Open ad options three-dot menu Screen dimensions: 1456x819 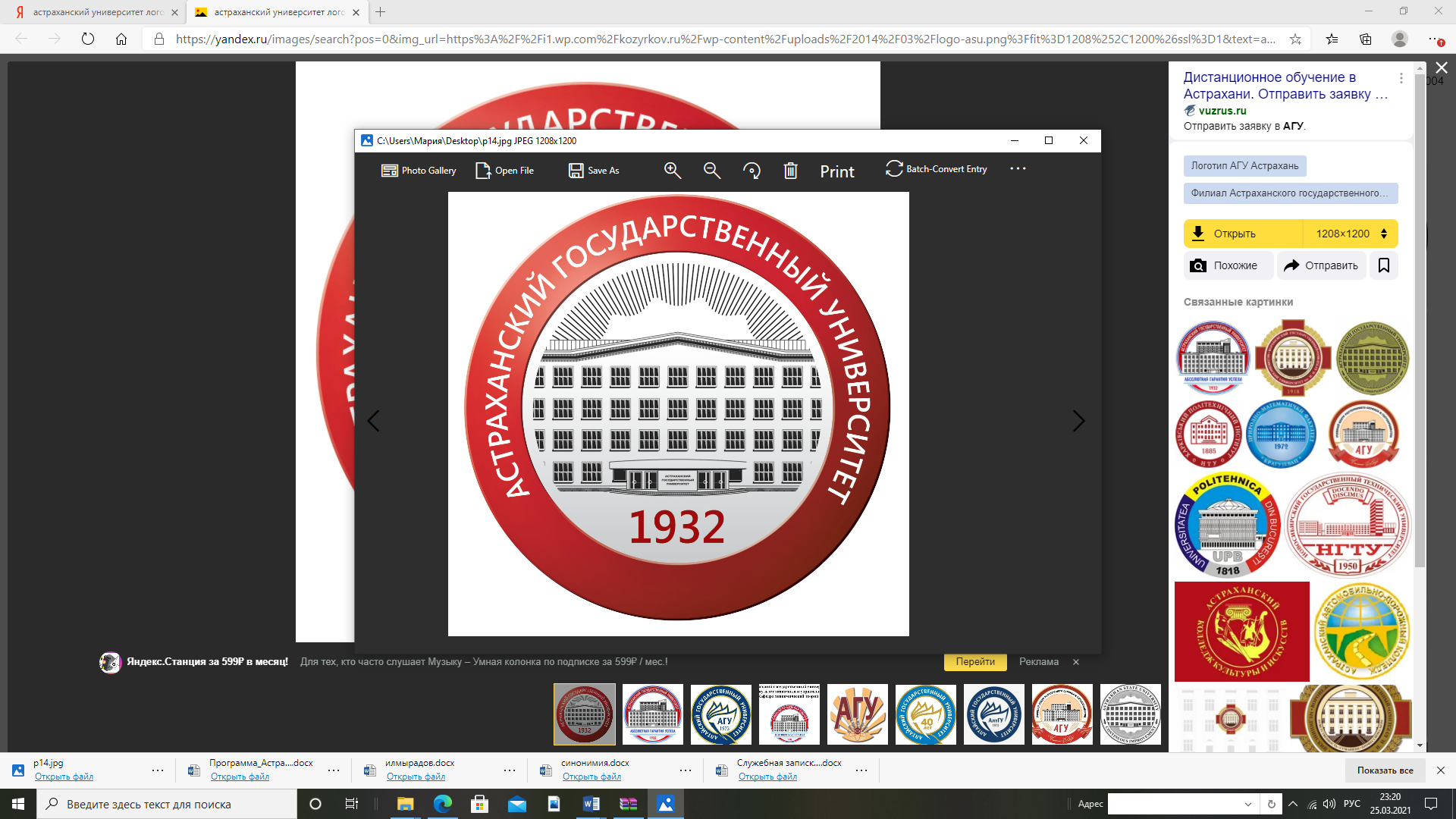pyautogui.click(x=1401, y=78)
